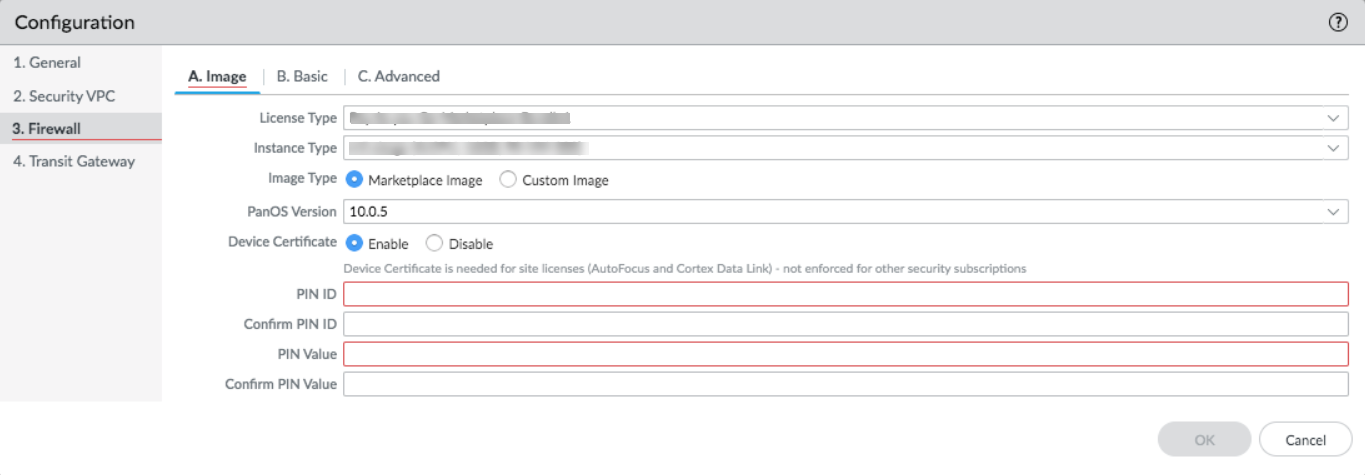Click the Cancel button

[x=1305, y=439]
